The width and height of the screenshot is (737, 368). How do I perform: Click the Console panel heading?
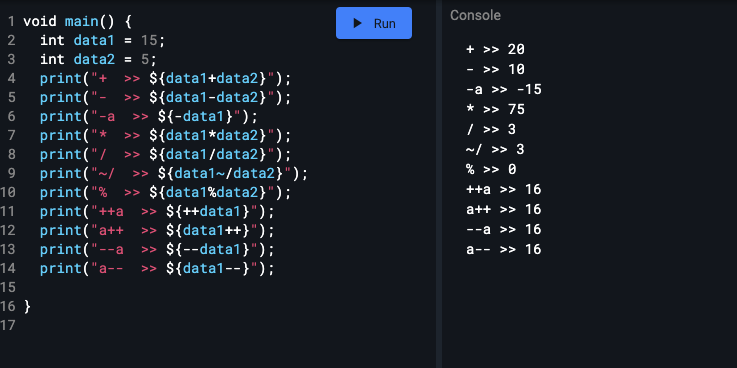coord(475,16)
